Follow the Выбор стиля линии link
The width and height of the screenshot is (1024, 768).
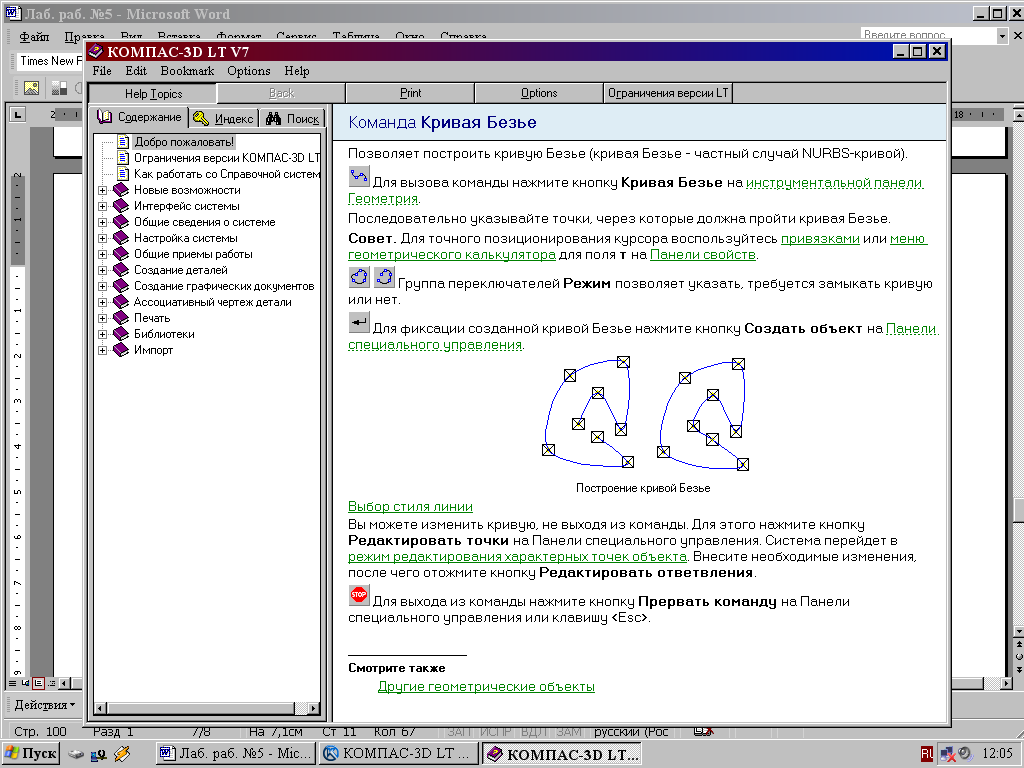(x=410, y=506)
